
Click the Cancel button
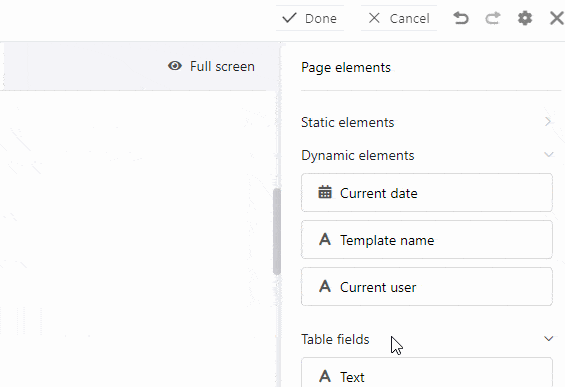tap(399, 18)
